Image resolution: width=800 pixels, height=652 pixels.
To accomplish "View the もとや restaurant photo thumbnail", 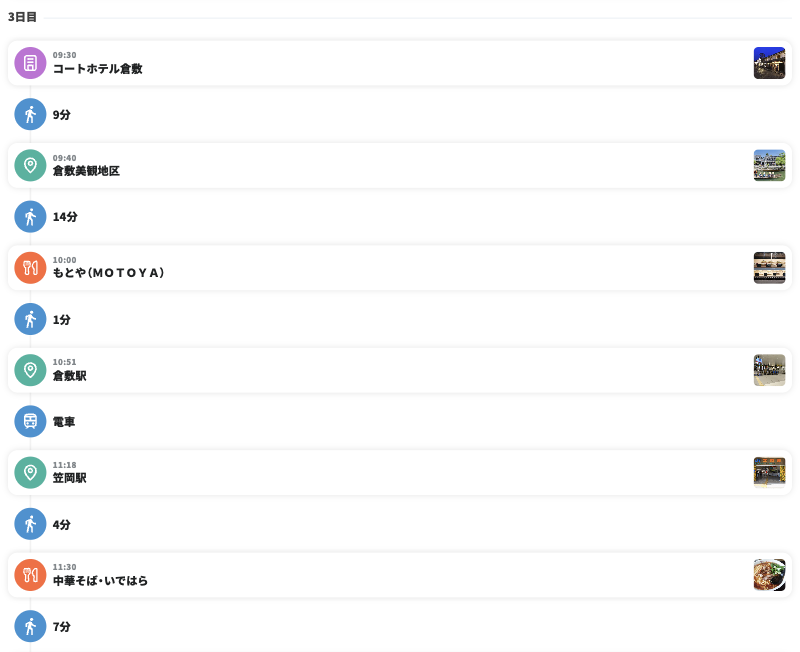I will click(x=769, y=268).
